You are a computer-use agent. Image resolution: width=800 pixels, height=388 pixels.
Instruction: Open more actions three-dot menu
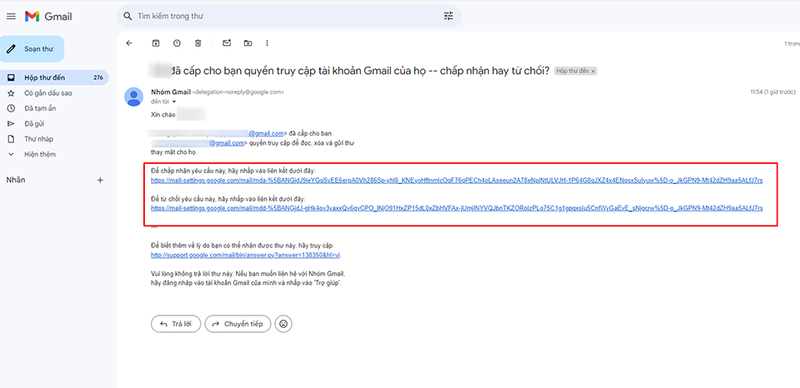pyautogui.click(x=267, y=43)
